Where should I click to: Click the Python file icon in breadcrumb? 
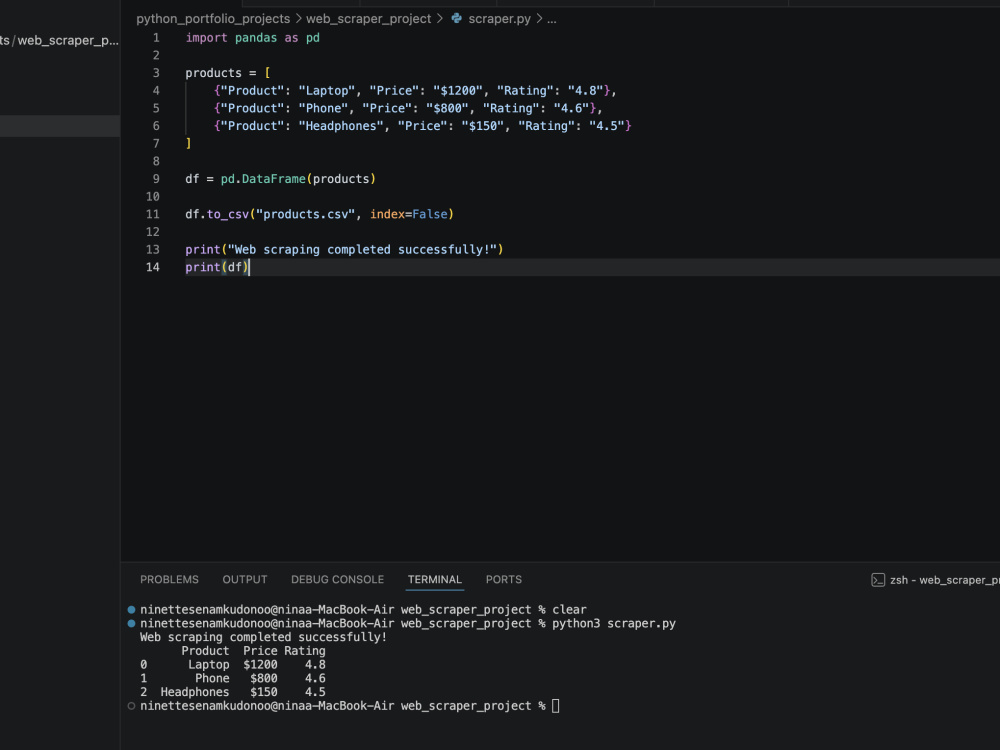pyautogui.click(x=457, y=18)
